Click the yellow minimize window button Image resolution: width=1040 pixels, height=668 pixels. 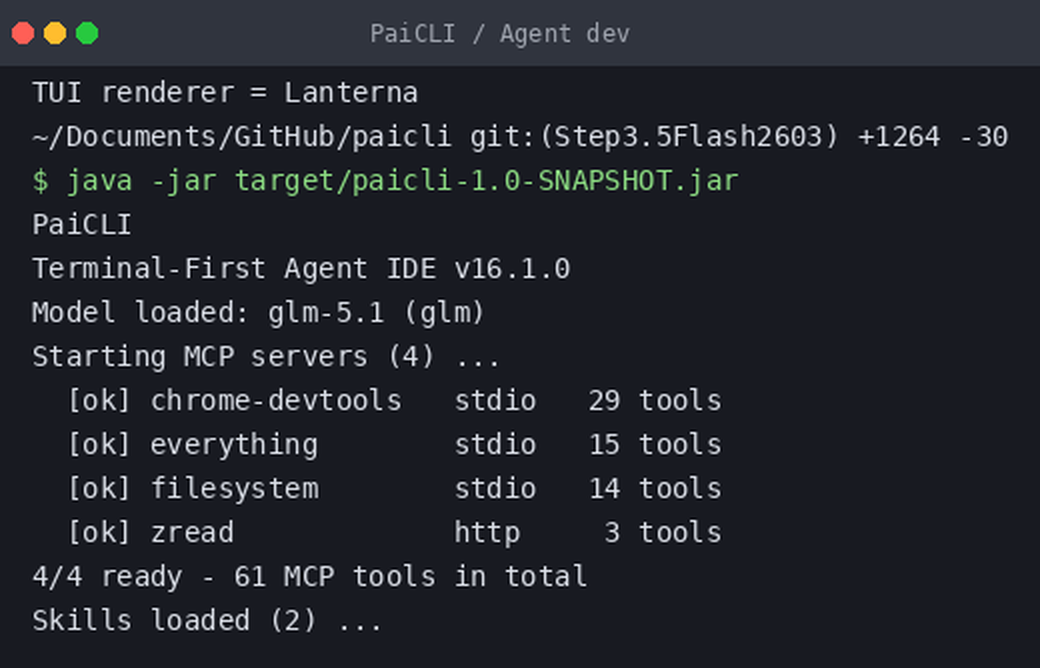[x=55, y=33]
